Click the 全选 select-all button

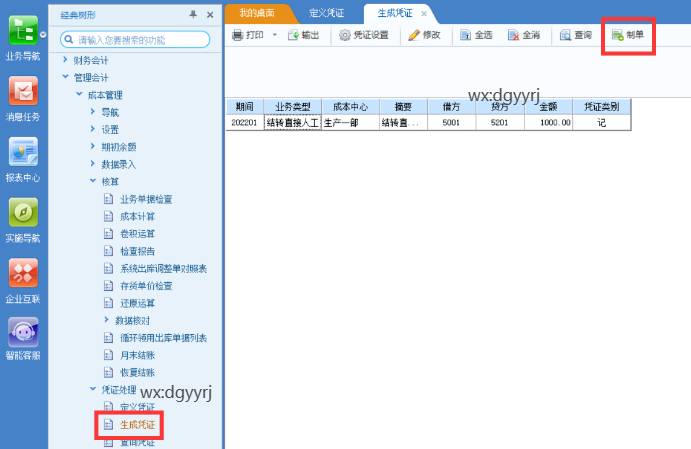tap(475, 35)
